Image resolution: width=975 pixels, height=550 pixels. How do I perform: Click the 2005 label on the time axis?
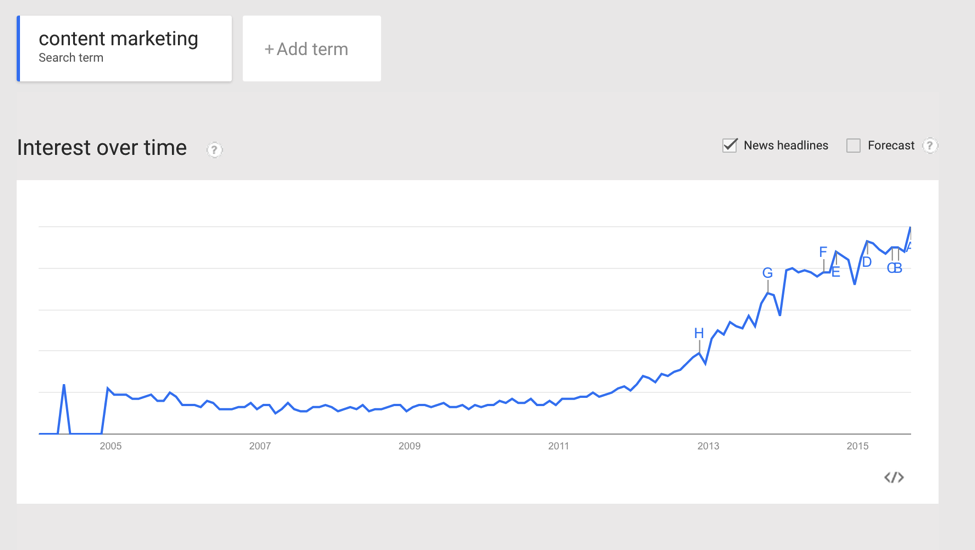point(110,446)
